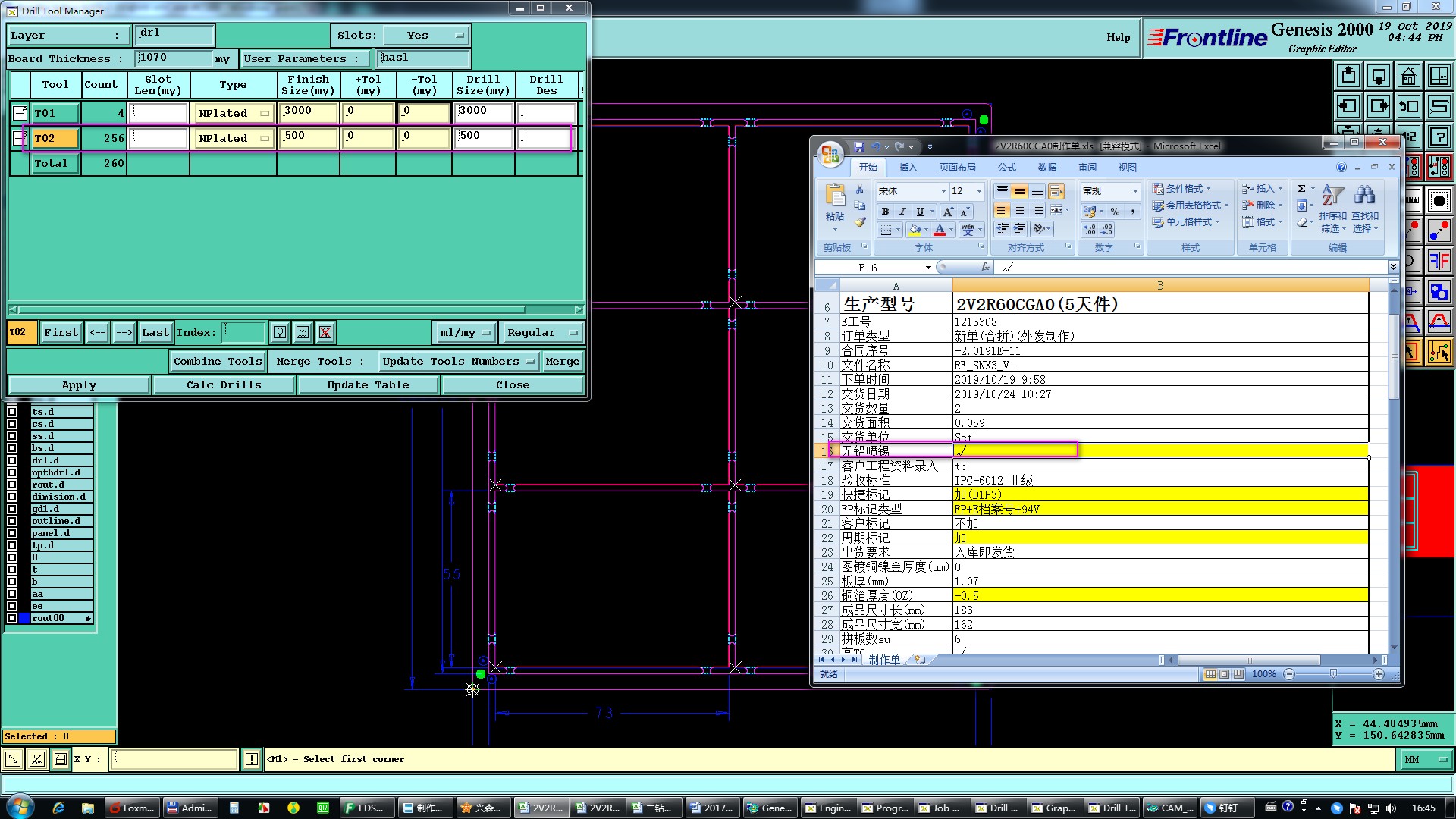
Task: Open the Slots Yes dropdown
Action: tap(426, 35)
